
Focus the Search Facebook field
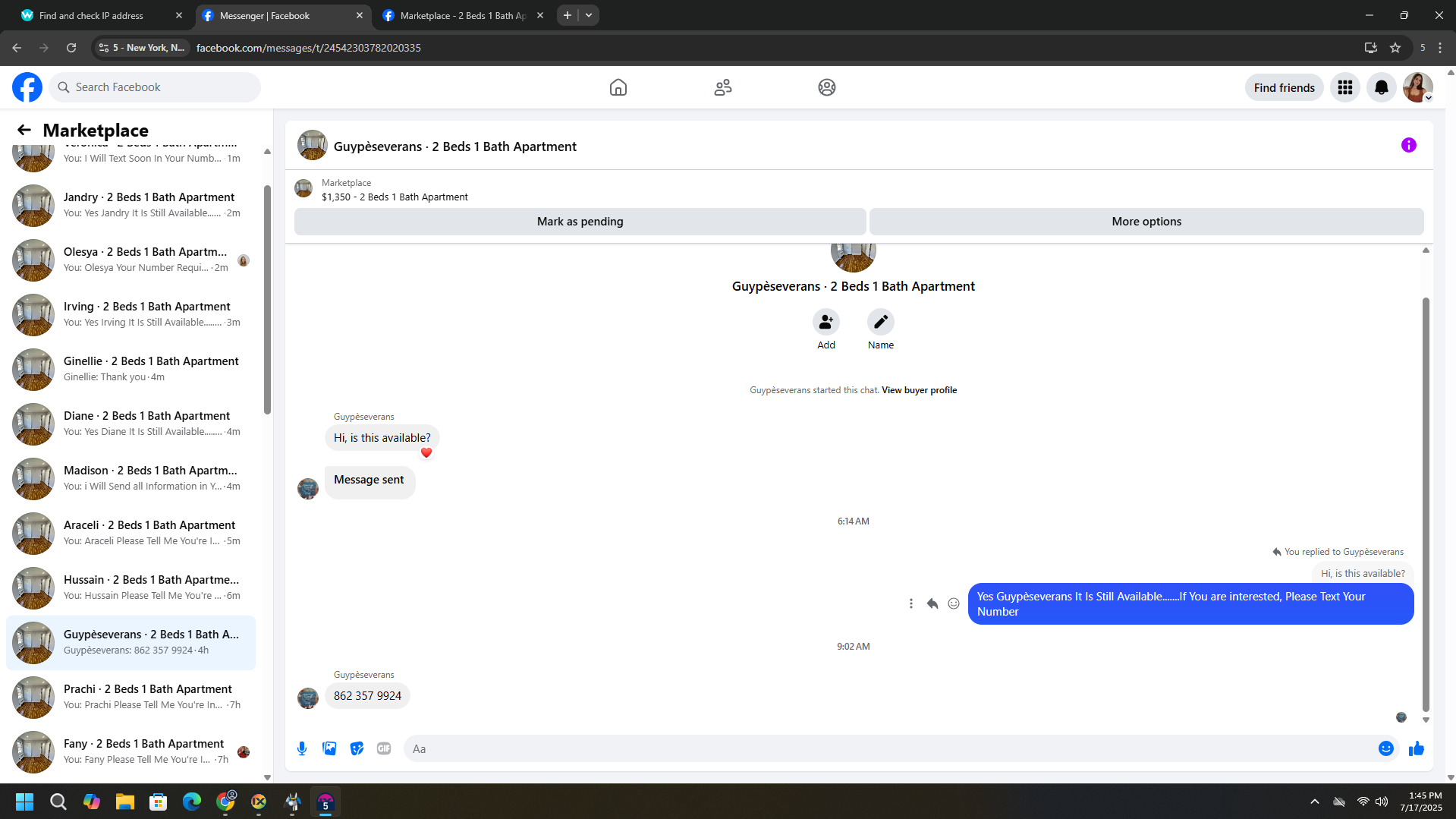click(x=155, y=87)
